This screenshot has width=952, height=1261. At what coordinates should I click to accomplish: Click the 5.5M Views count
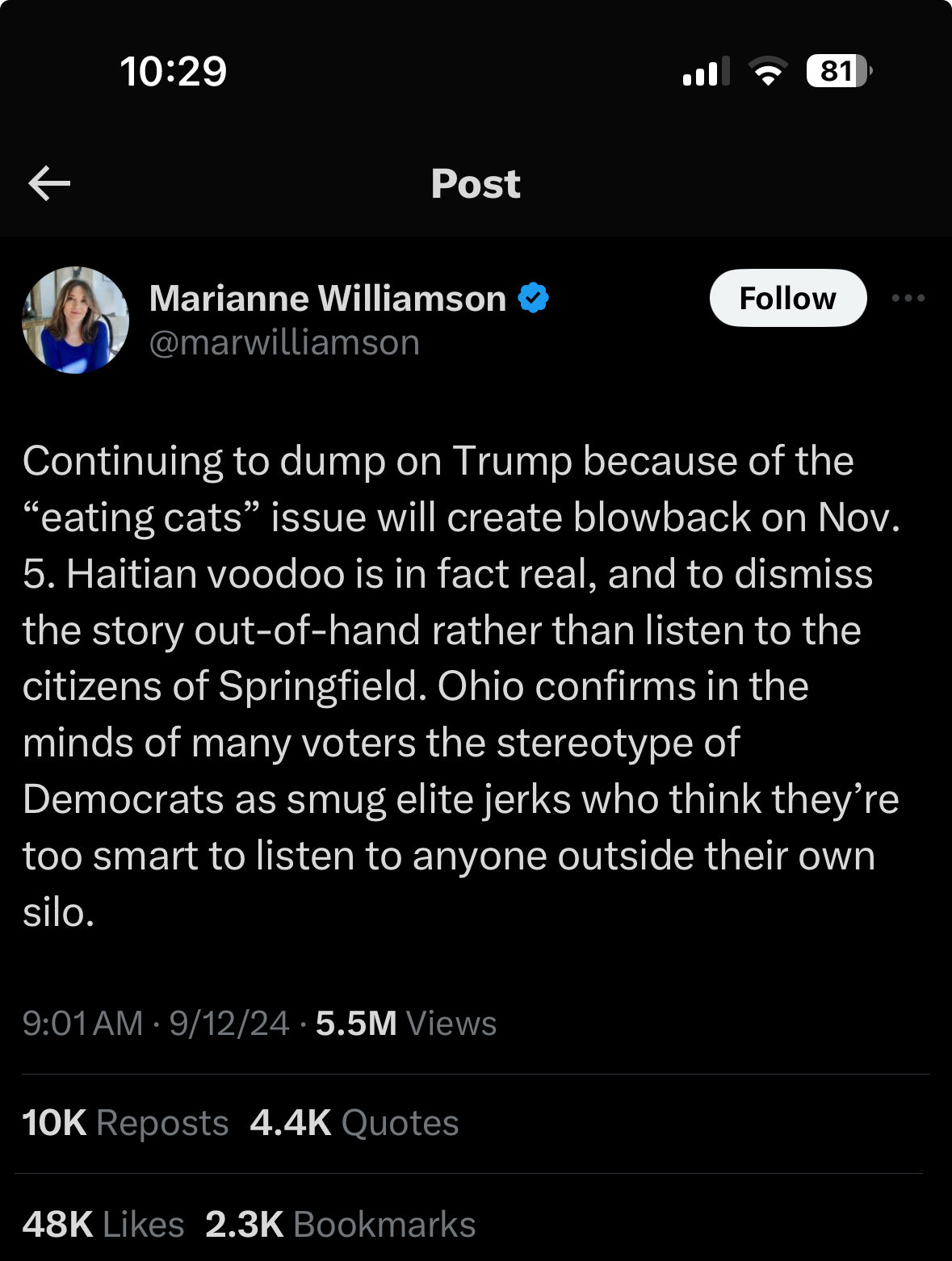[x=406, y=1023]
